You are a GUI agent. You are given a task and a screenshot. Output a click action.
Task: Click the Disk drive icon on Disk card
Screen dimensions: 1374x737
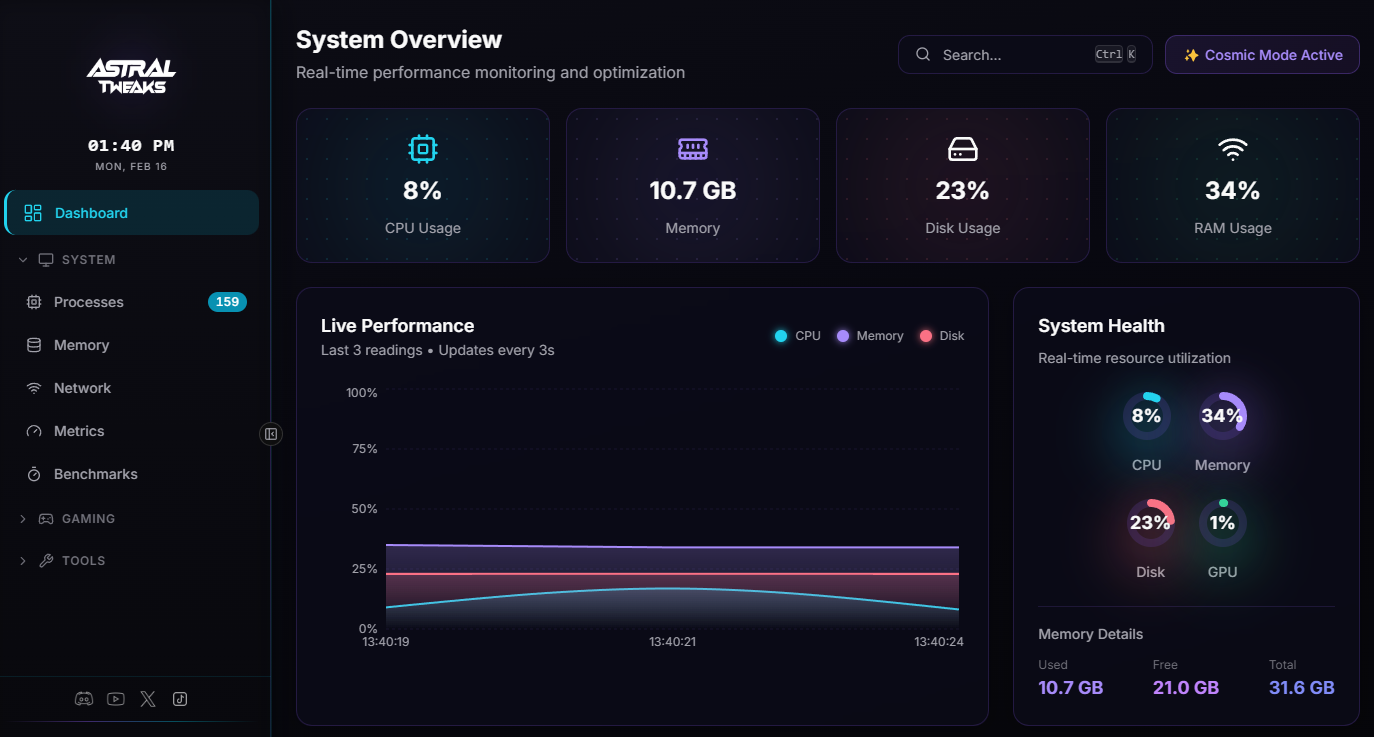pos(962,148)
